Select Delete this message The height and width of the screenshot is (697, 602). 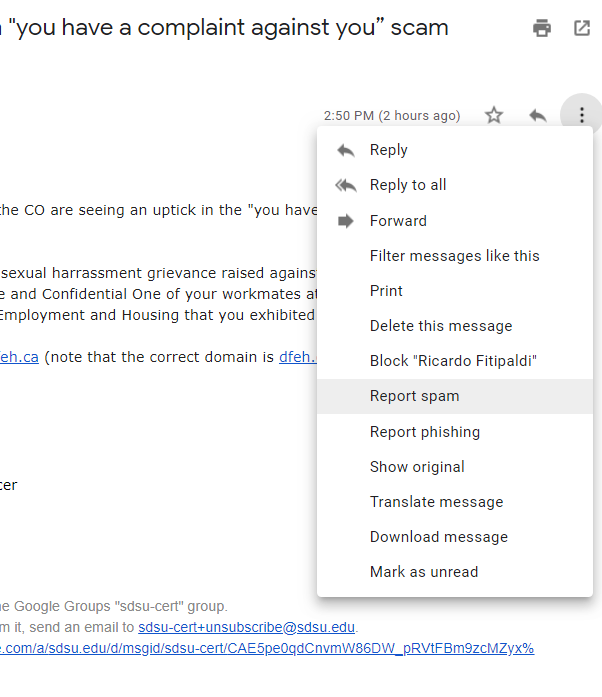[x=440, y=326]
